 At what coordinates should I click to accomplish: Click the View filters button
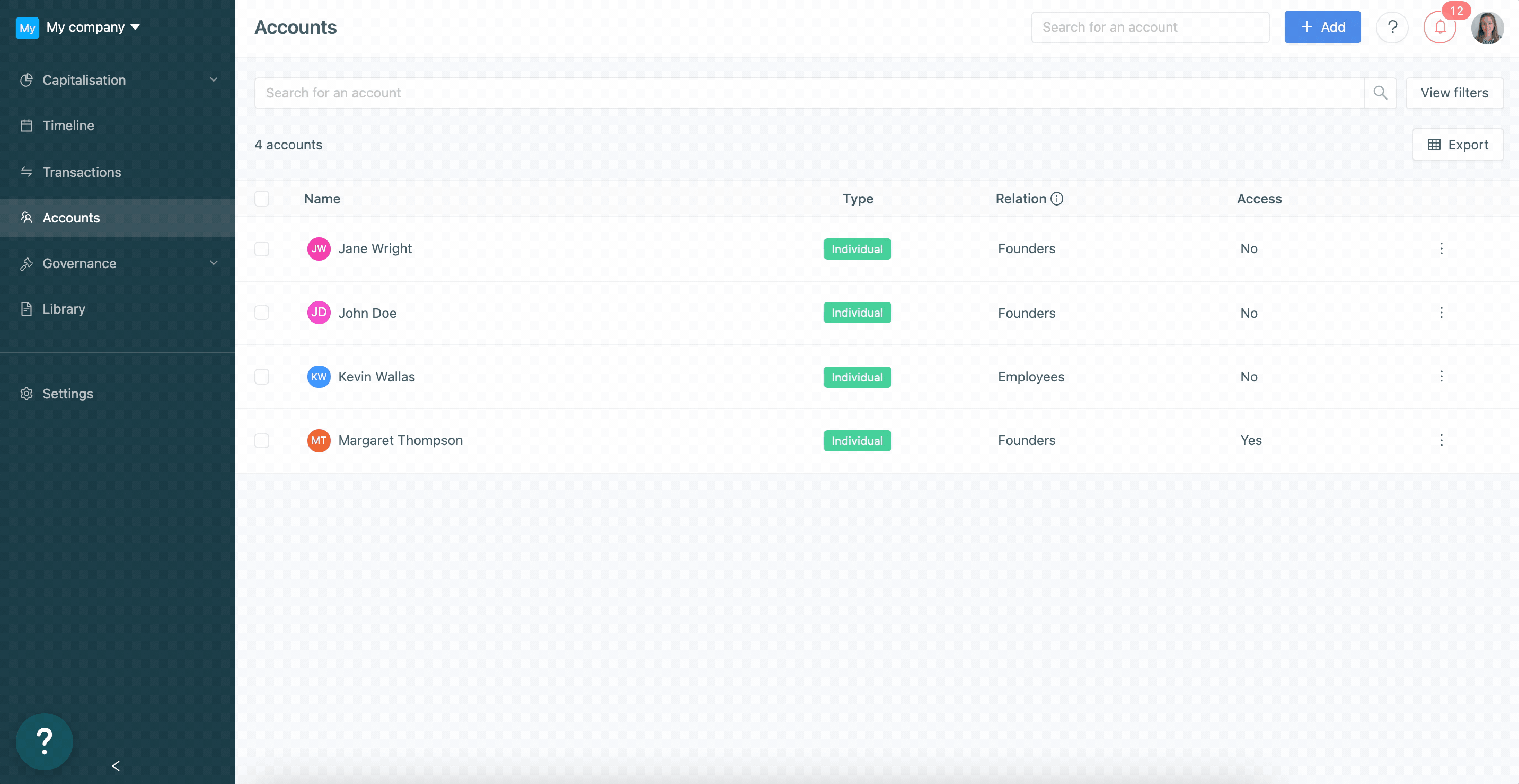(x=1454, y=93)
